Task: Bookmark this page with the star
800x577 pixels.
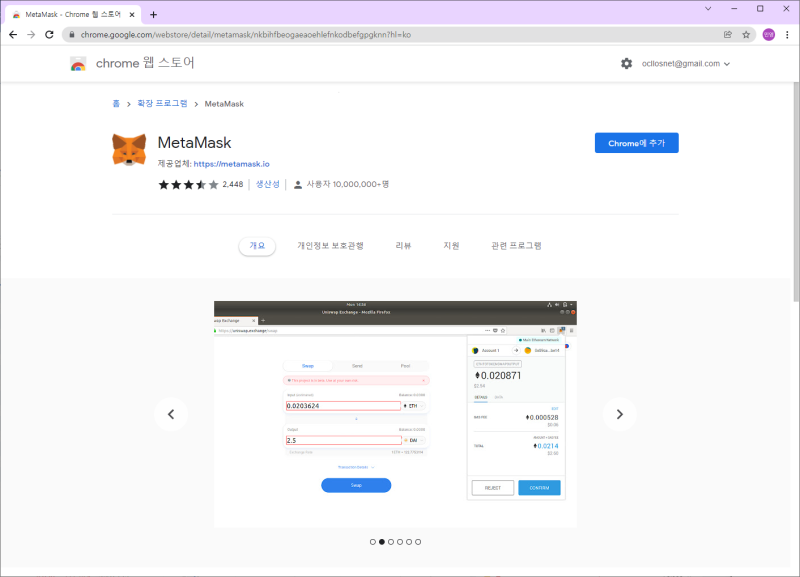Action: [746, 35]
